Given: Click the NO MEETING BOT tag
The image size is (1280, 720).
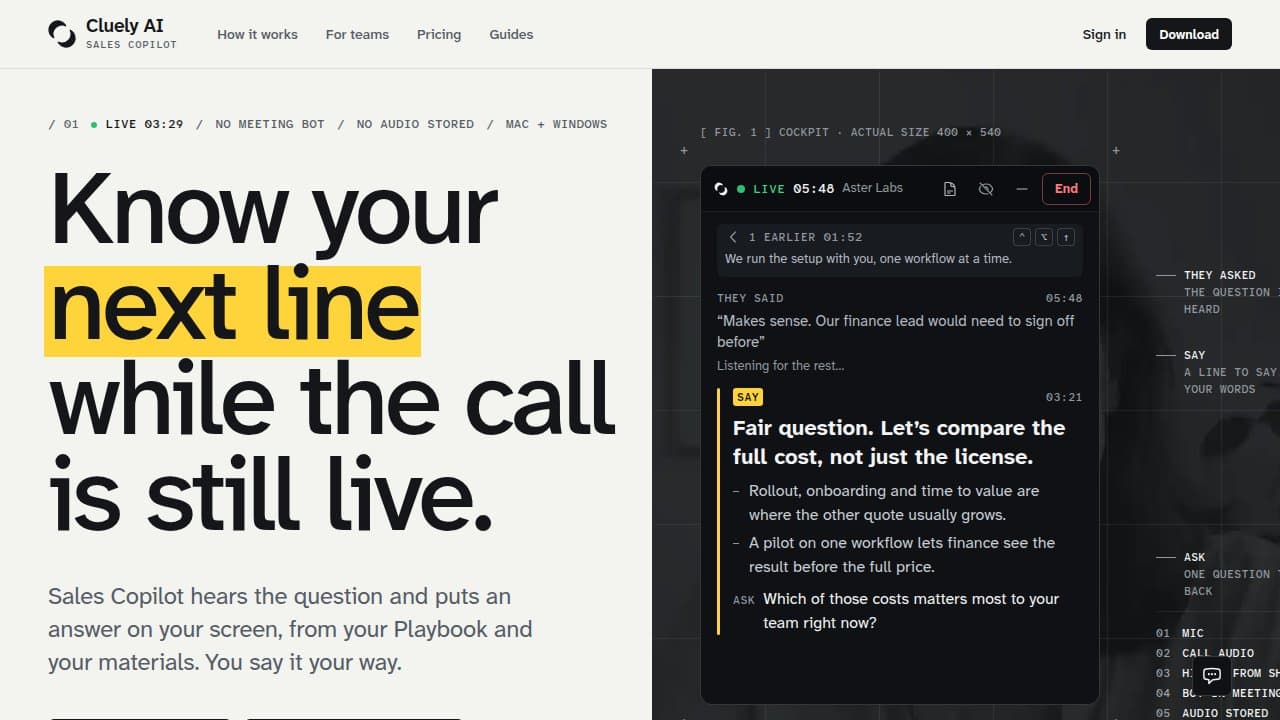Looking at the screenshot, I should tap(270, 124).
